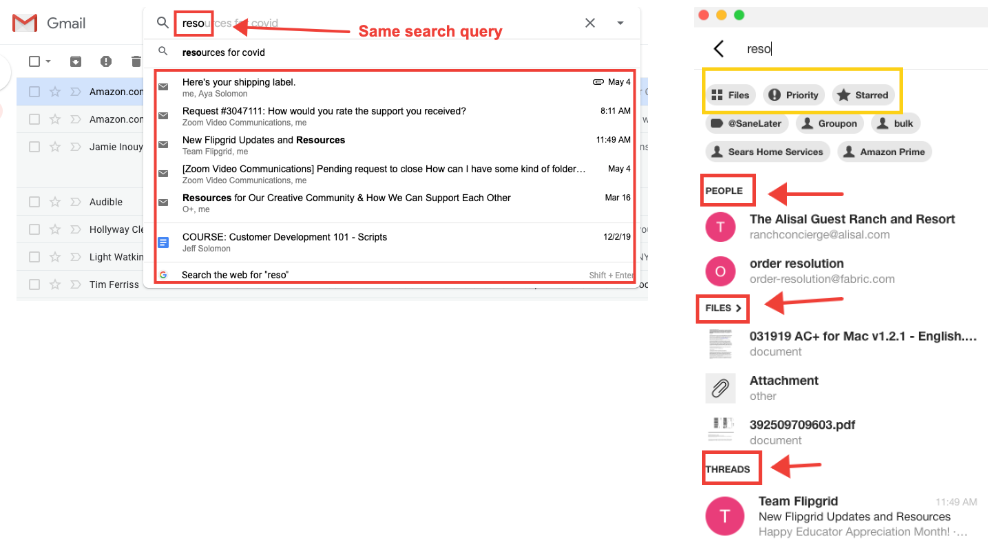The image size is (1007, 558).
Task: Select the @SaneLater label chip
Action: (747, 123)
